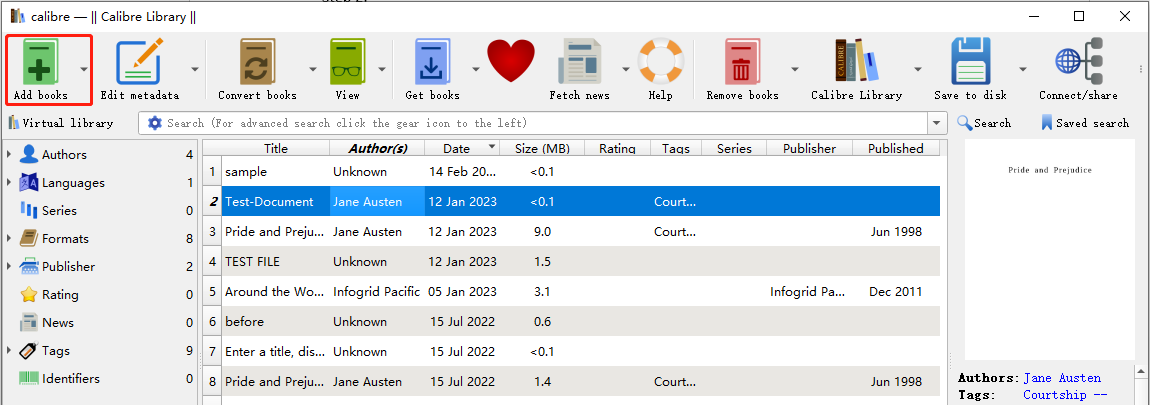Click the Rating column header
This screenshot has width=1150, height=405.
coord(617,148)
